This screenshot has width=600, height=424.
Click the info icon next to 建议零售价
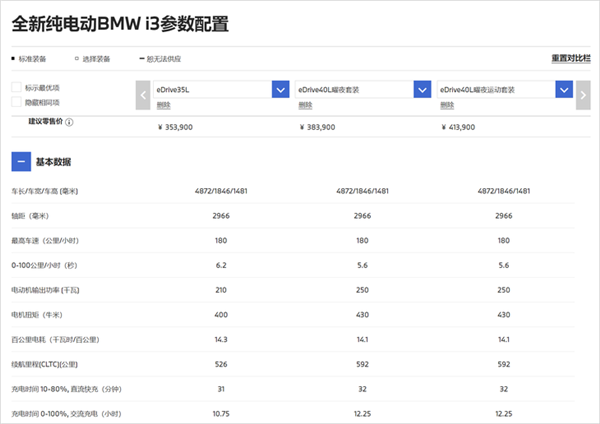click(x=69, y=122)
